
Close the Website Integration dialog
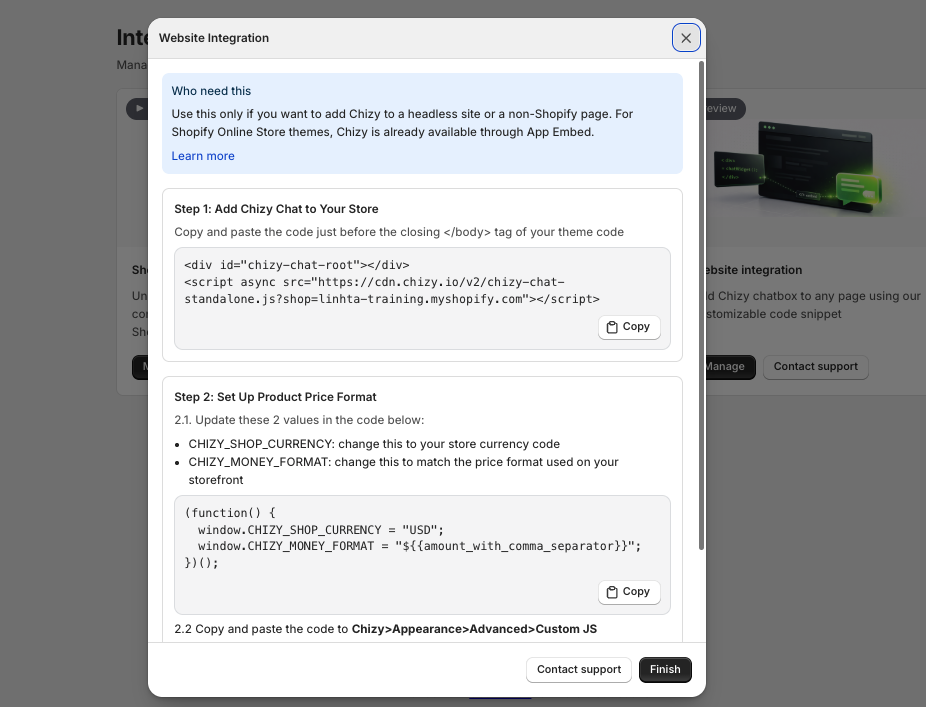click(686, 38)
